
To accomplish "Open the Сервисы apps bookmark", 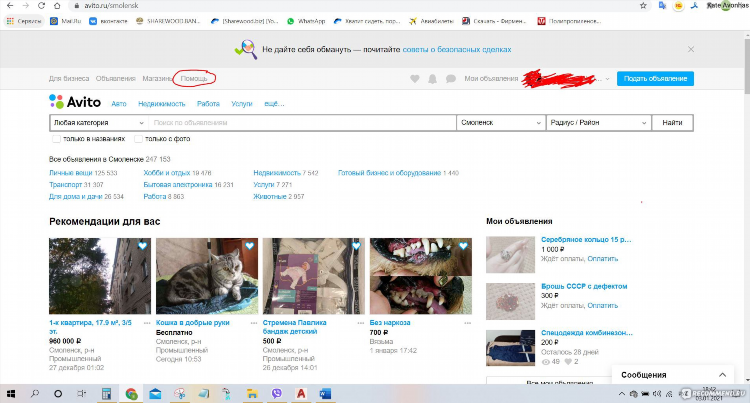I will [24, 21].
